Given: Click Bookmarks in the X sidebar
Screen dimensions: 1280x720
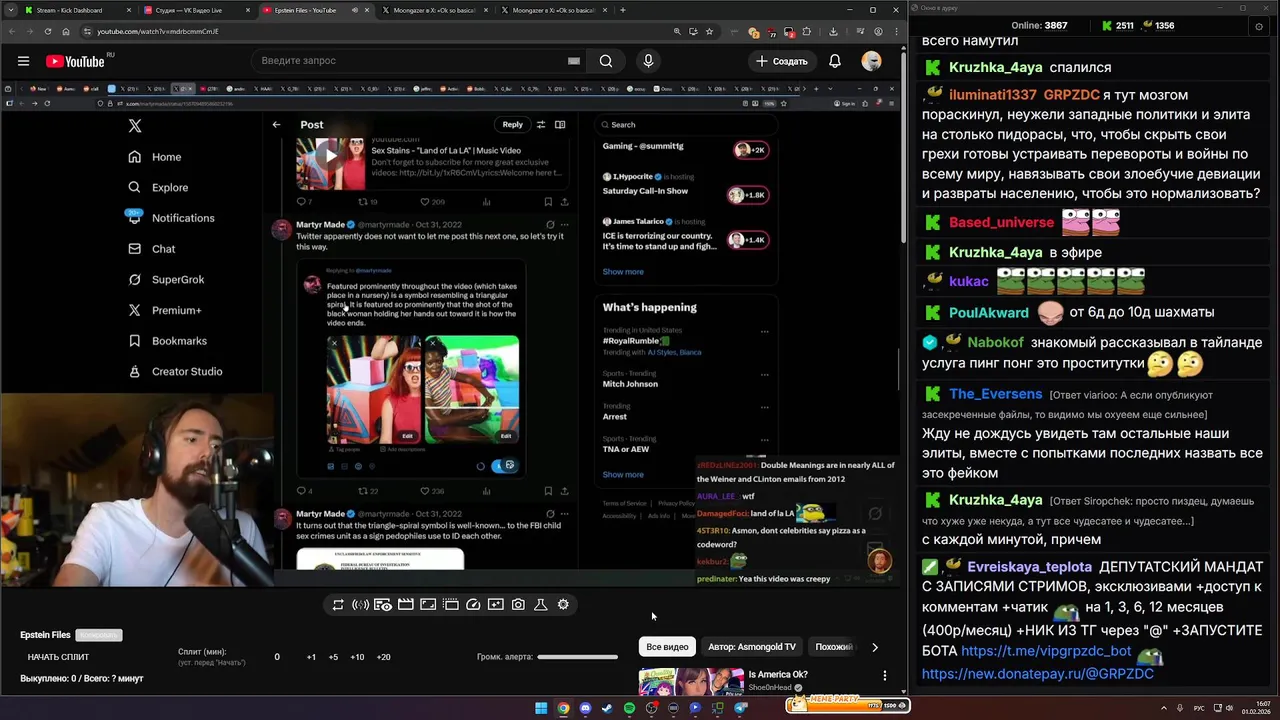Looking at the screenshot, I should pos(167,341).
